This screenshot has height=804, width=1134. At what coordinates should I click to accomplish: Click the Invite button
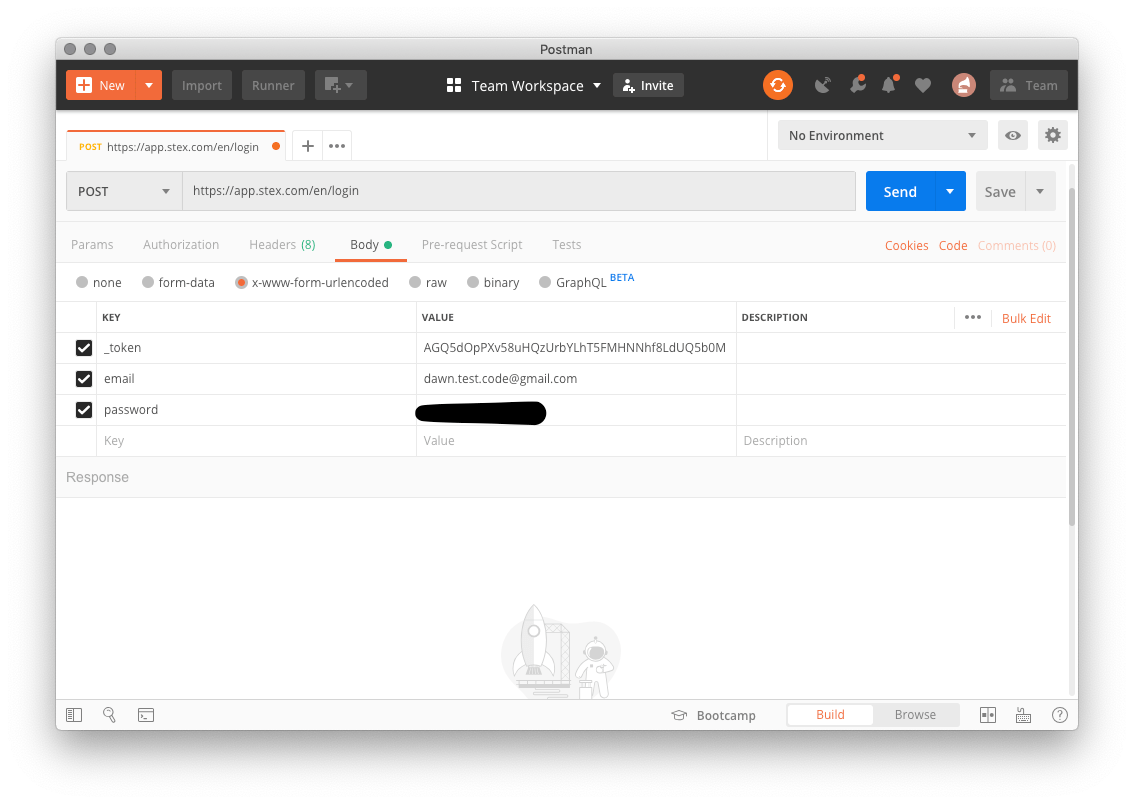tap(648, 85)
